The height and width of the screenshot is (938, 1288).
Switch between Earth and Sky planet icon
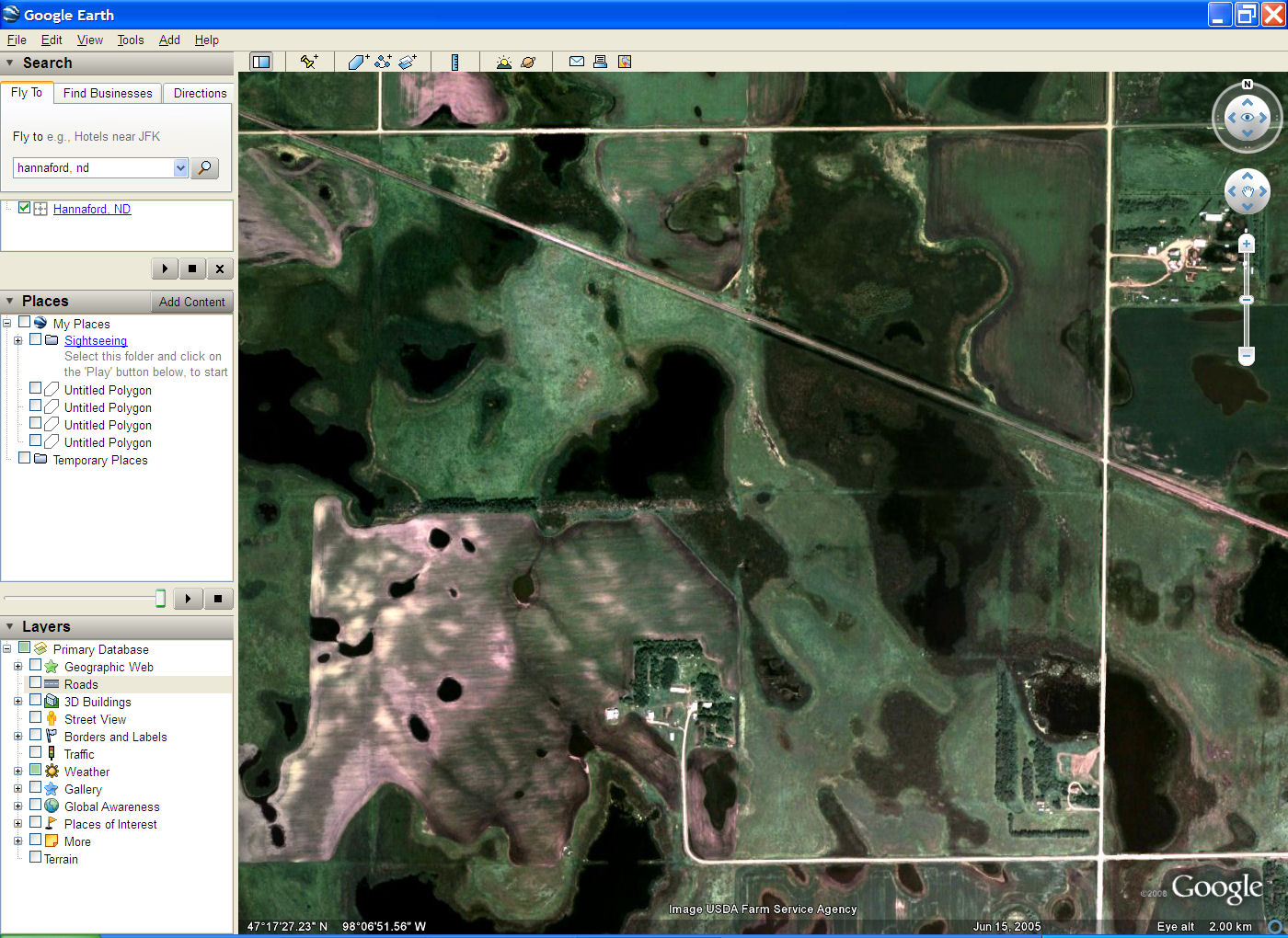pos(528,62)
